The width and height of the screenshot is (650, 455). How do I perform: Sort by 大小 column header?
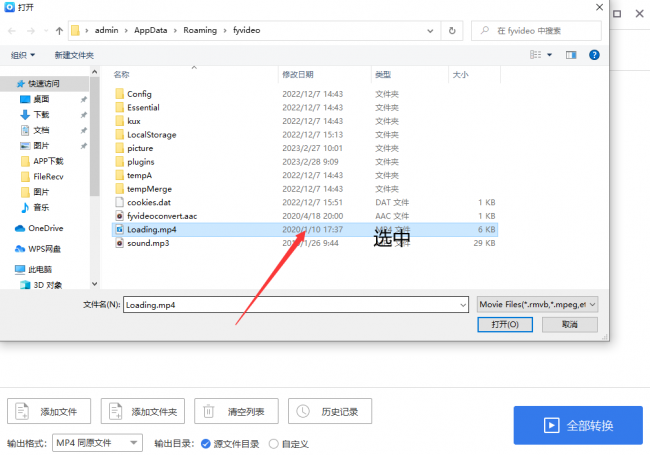coord(461,75)
